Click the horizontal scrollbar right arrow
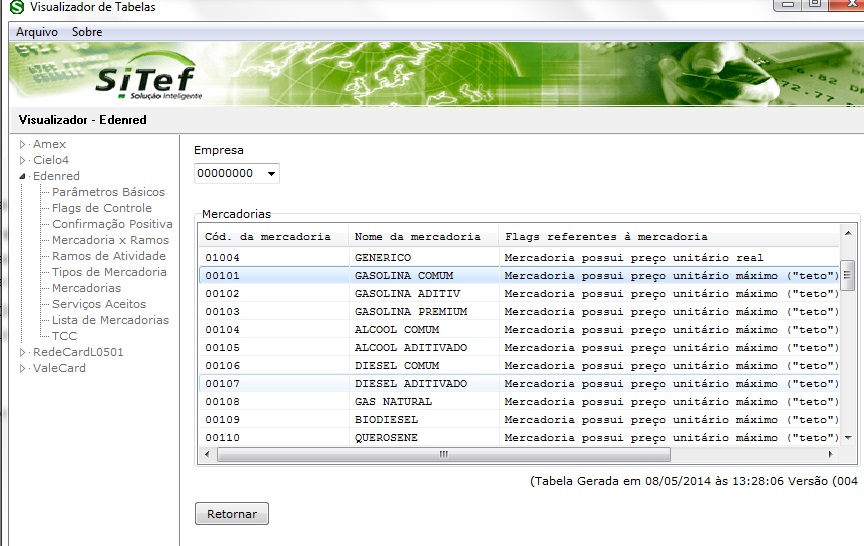This screenshot has height=546, width=864. click(x=830, y=455)
